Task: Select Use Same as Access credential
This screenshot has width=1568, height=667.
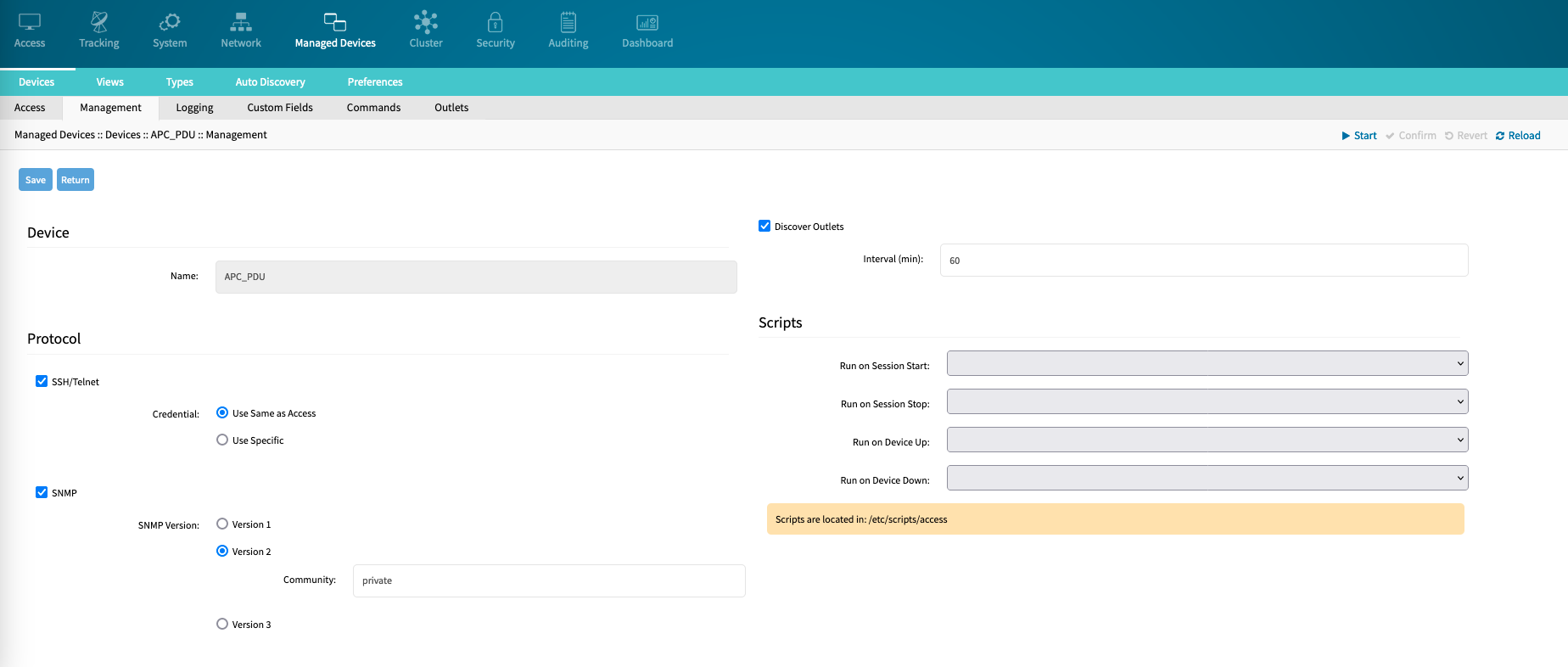Action: coord(222,412)
